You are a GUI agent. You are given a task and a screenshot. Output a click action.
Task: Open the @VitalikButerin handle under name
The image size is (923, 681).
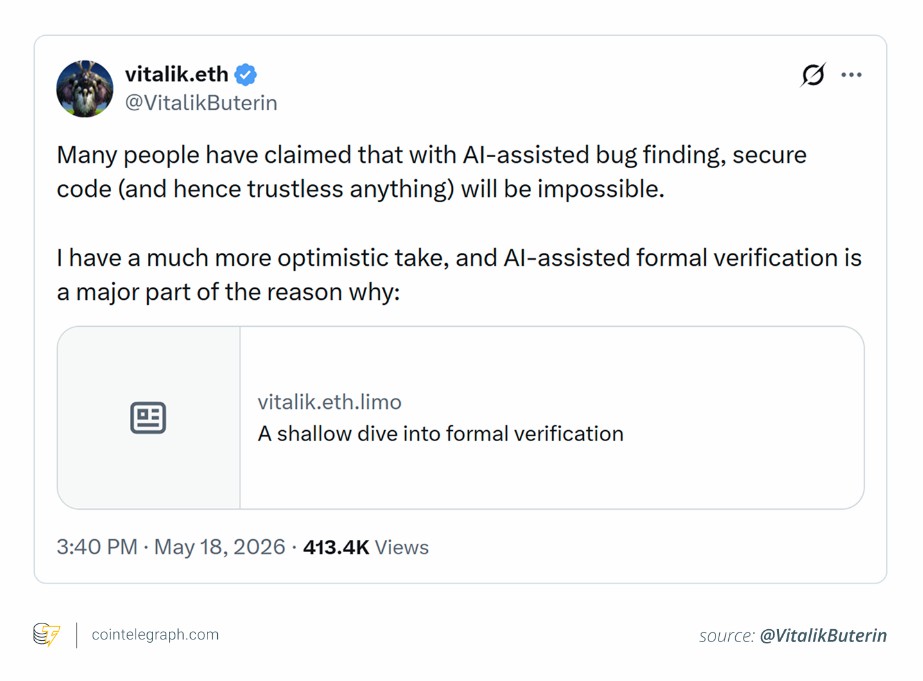201,103
